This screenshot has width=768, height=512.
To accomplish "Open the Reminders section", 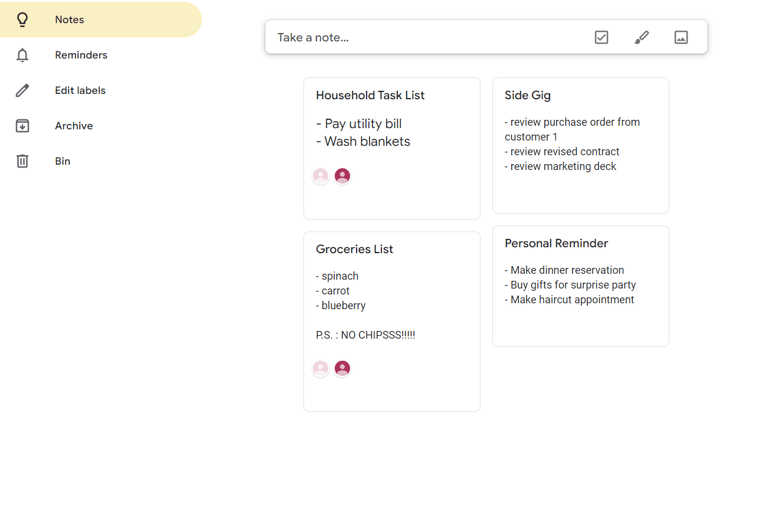I will [x=81, y=55].
